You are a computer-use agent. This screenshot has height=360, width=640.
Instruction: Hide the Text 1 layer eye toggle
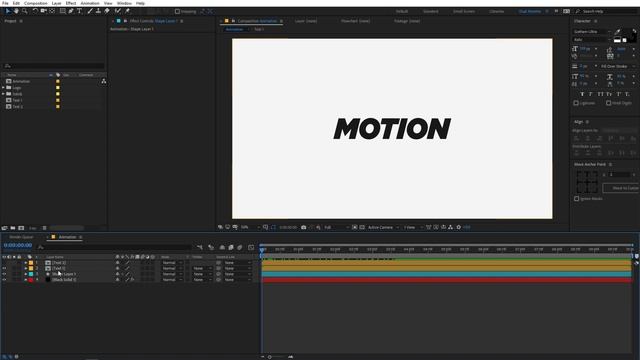coord(4,269)
